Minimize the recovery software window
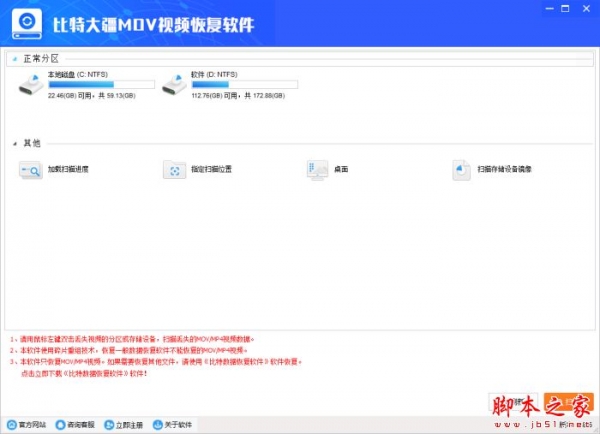The height and width of the screenshot is (434, 600). [x=549, y=8]
